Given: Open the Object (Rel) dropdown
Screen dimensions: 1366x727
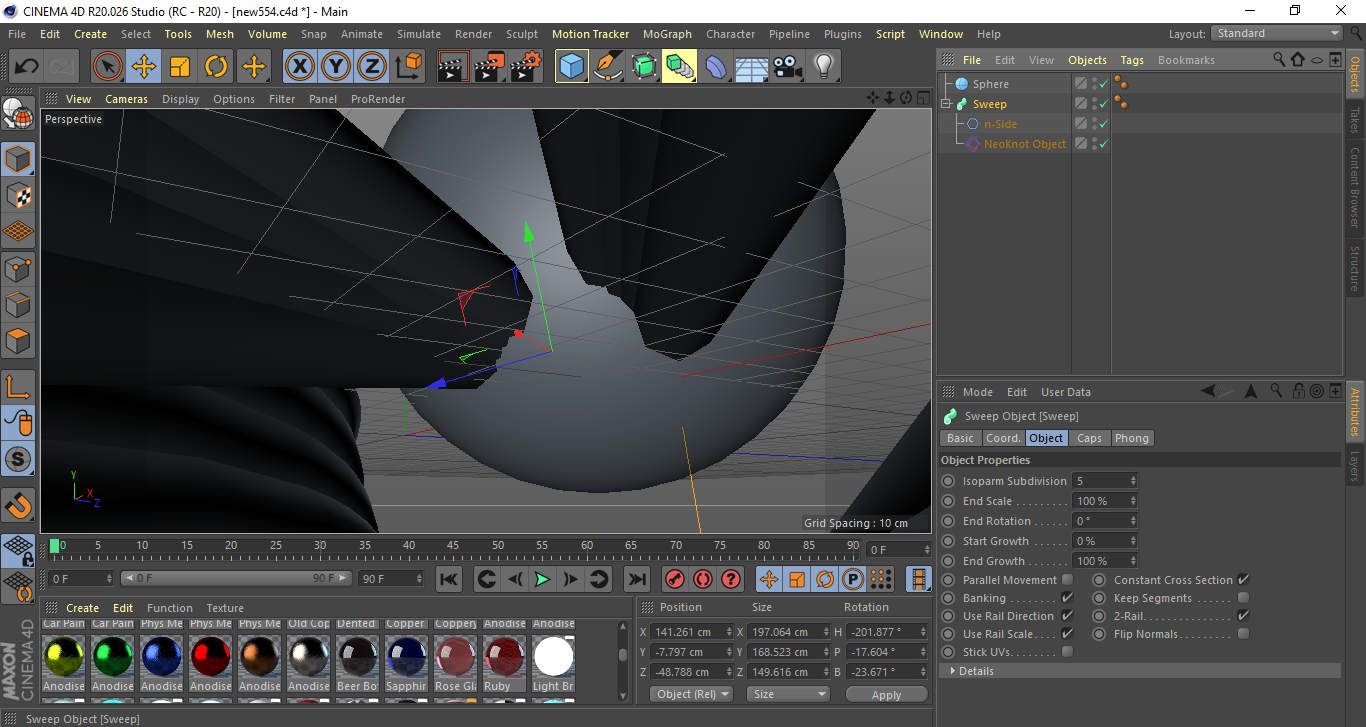Looking at the screenshot, I should point(691,694).
